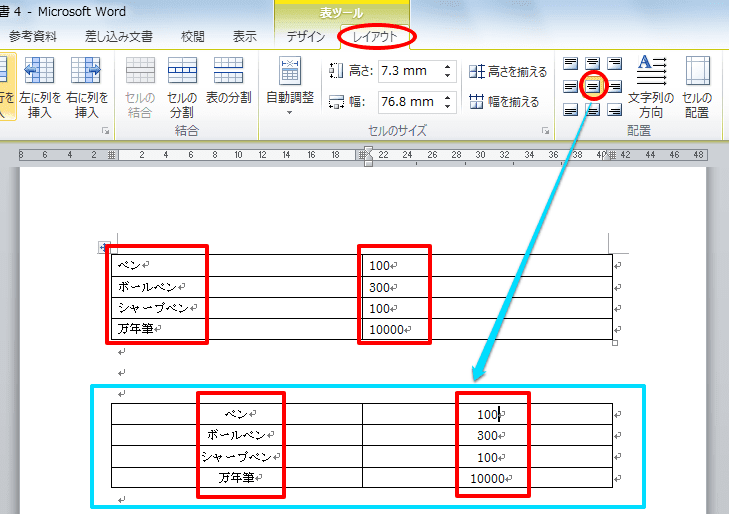The width and height of the screenshot is (729, 514).
Task: Open the 差し込み文書 tab
Action: [x=119, y=37]
